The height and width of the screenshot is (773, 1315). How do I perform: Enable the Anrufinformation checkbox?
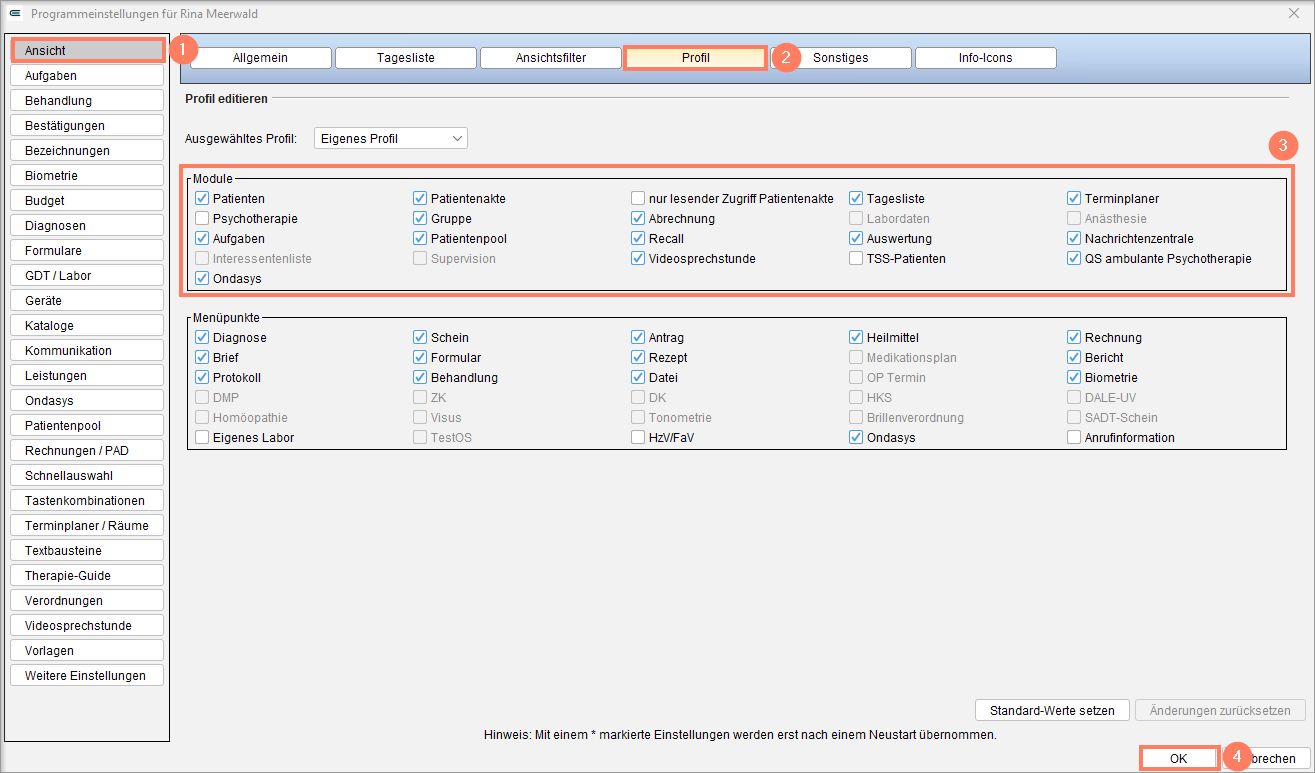coord(1074,438)
